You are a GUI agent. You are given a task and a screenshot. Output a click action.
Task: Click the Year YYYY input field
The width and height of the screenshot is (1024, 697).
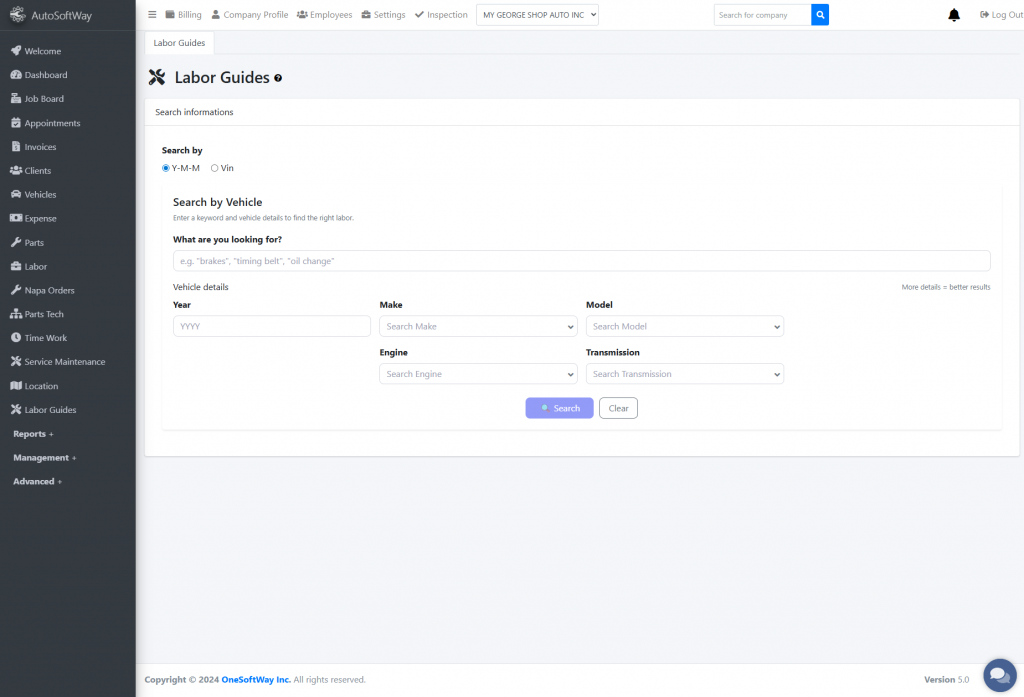pyautogui.click(x=272, y=326)
